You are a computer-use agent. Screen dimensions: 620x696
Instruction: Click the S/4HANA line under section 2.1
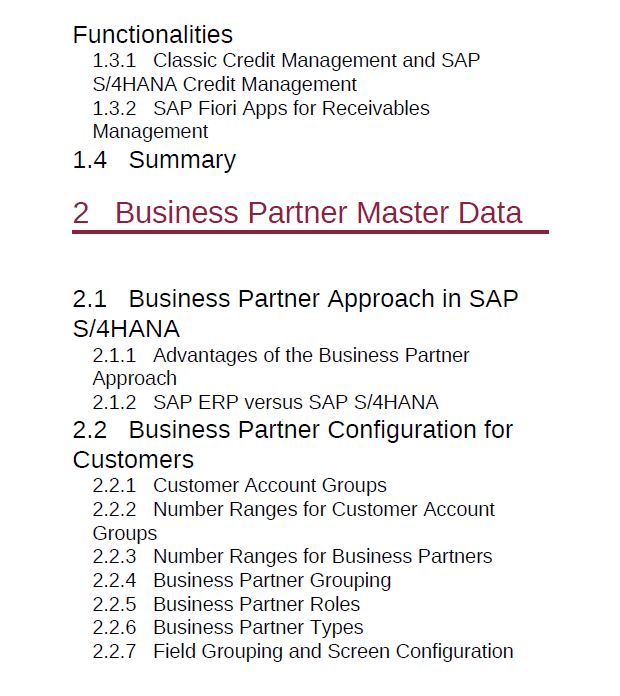coord(126,329)
